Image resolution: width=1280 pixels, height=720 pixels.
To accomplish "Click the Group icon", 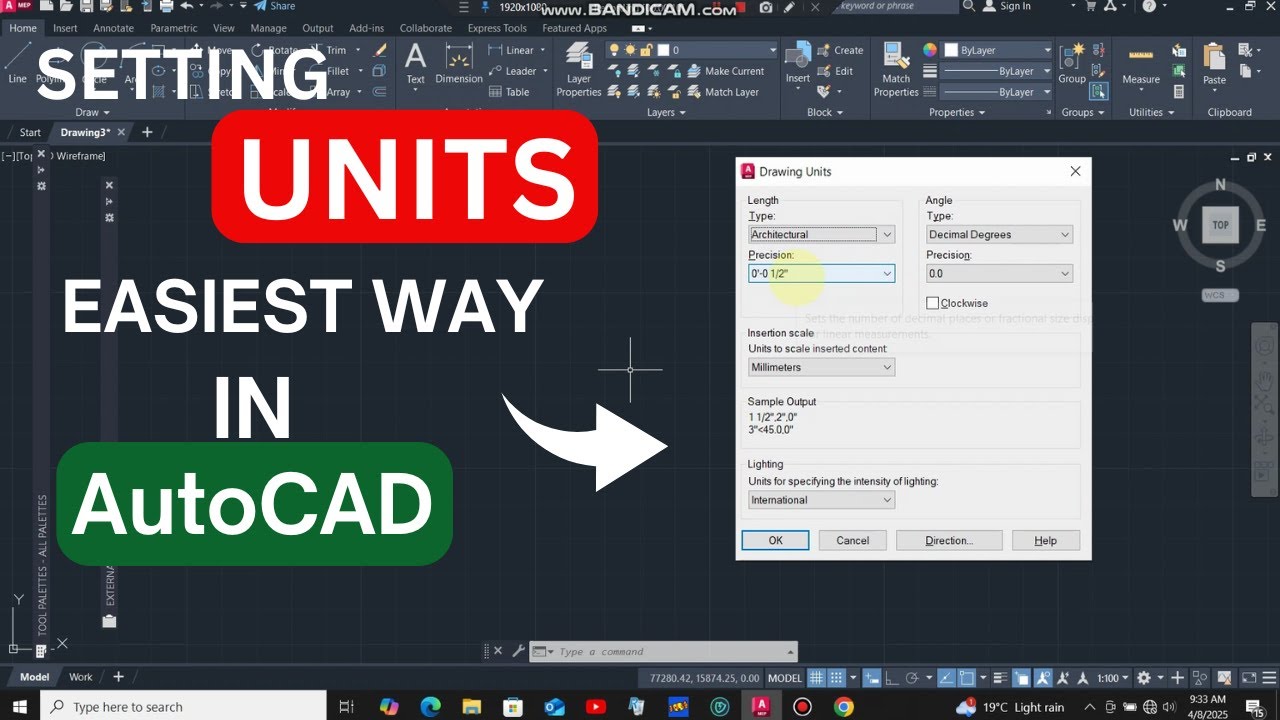I will [1072, 56].
